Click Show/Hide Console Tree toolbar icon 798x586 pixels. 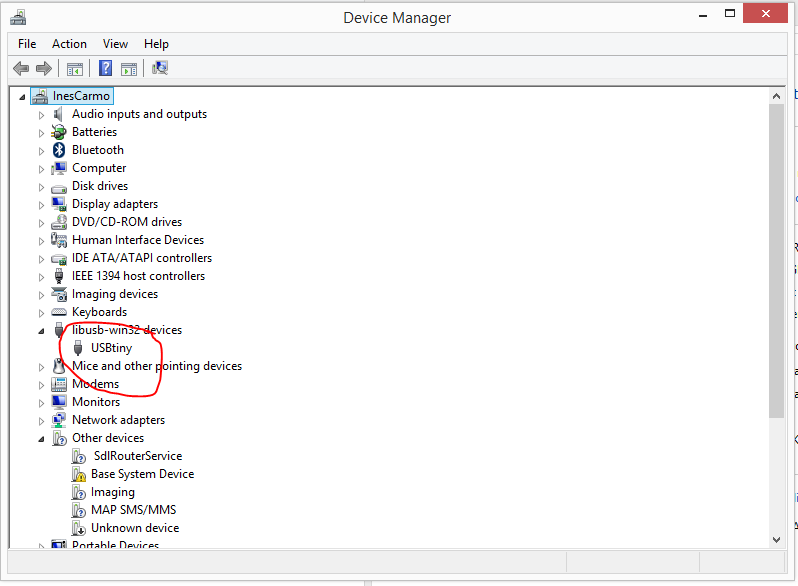75,69
